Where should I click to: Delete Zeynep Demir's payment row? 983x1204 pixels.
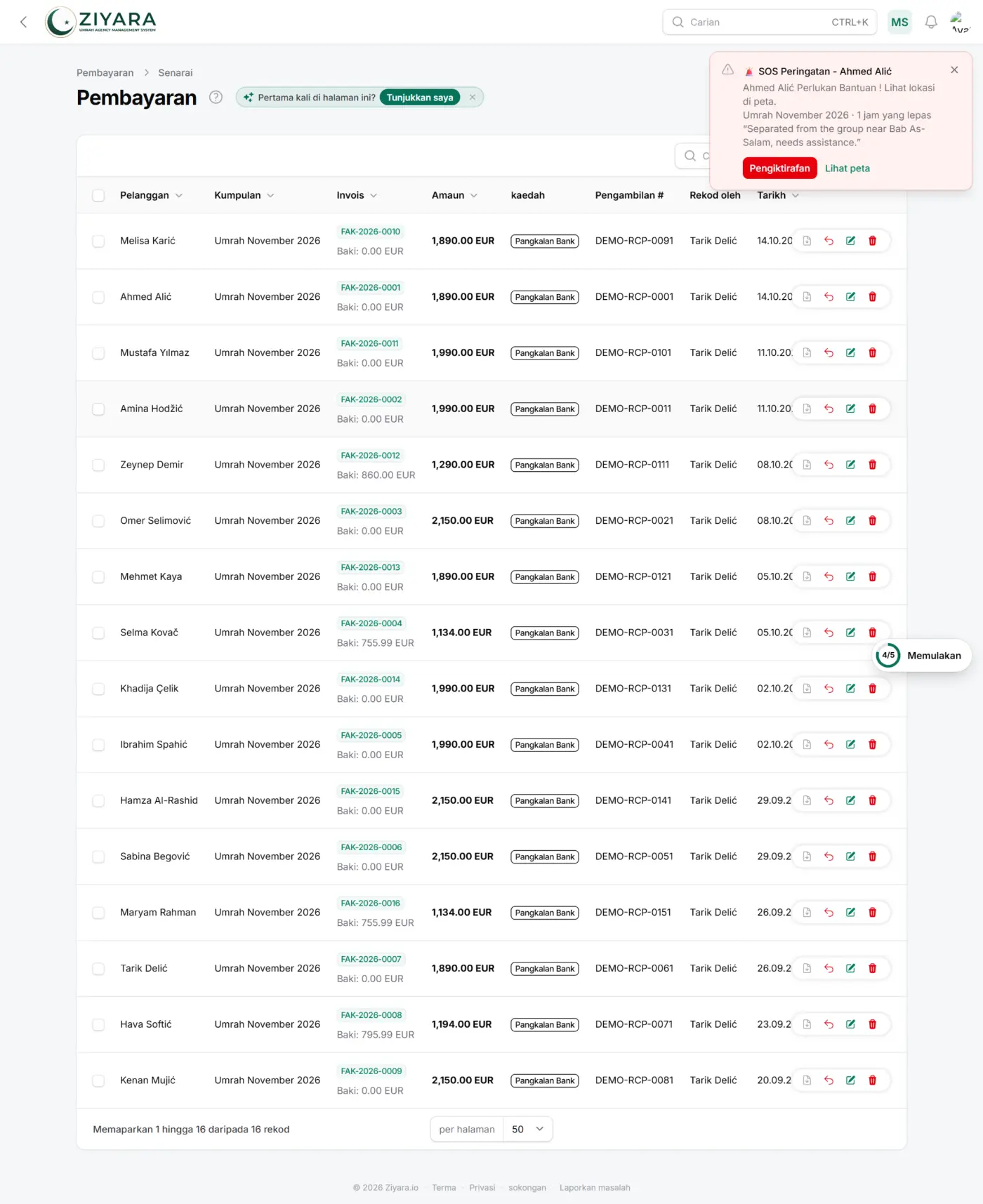coord(872,465)
